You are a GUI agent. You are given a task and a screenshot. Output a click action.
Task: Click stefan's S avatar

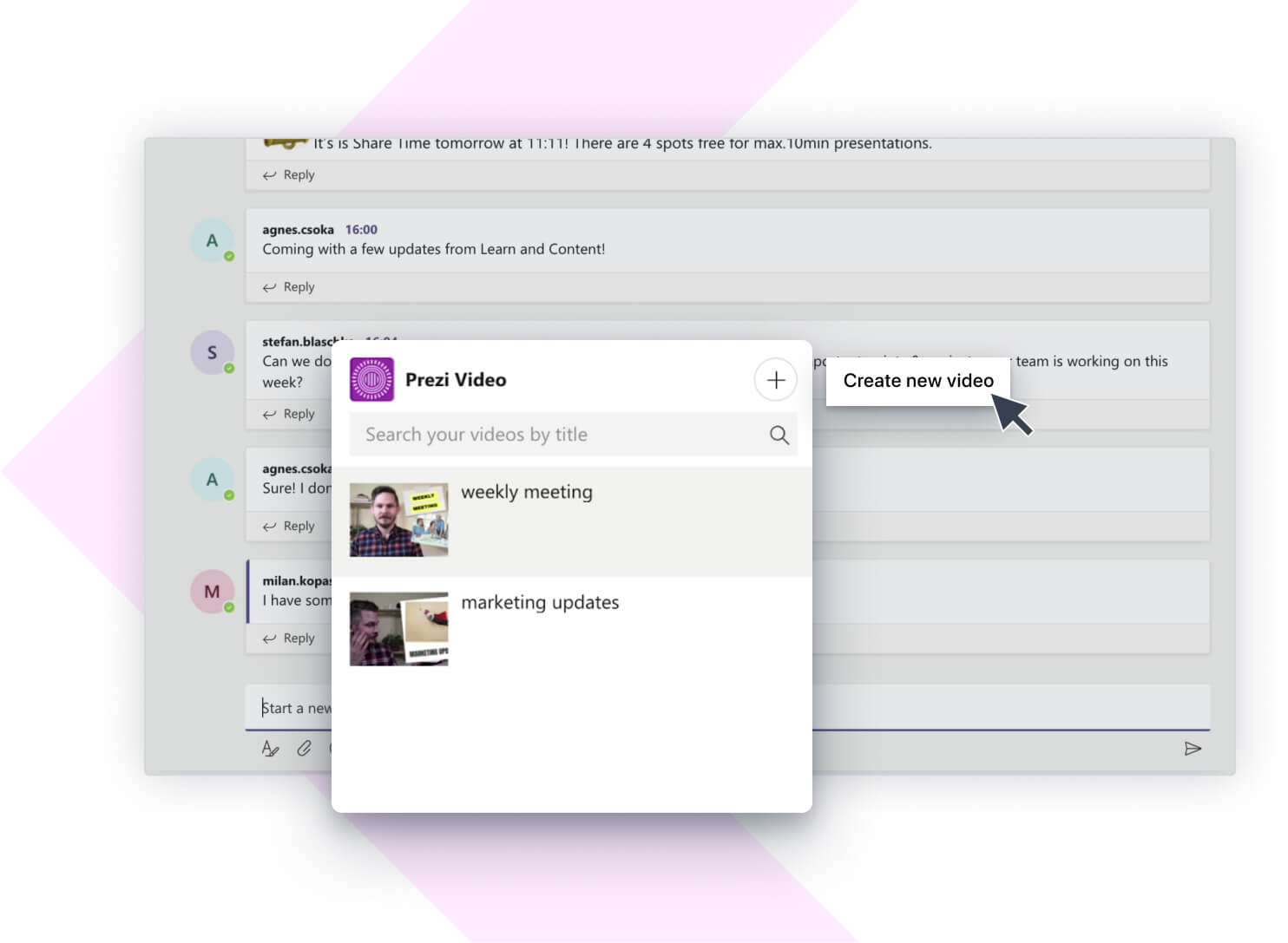click(x=212, y=353)
